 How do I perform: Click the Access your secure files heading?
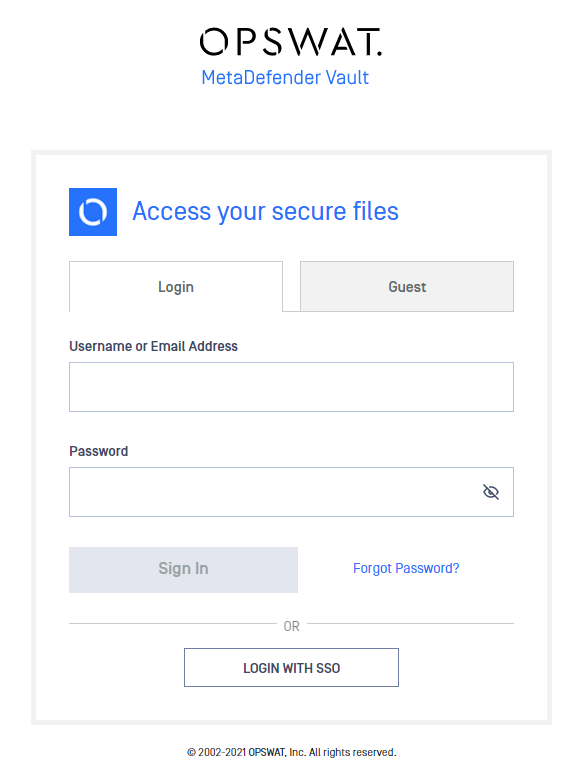click(266, 212)
